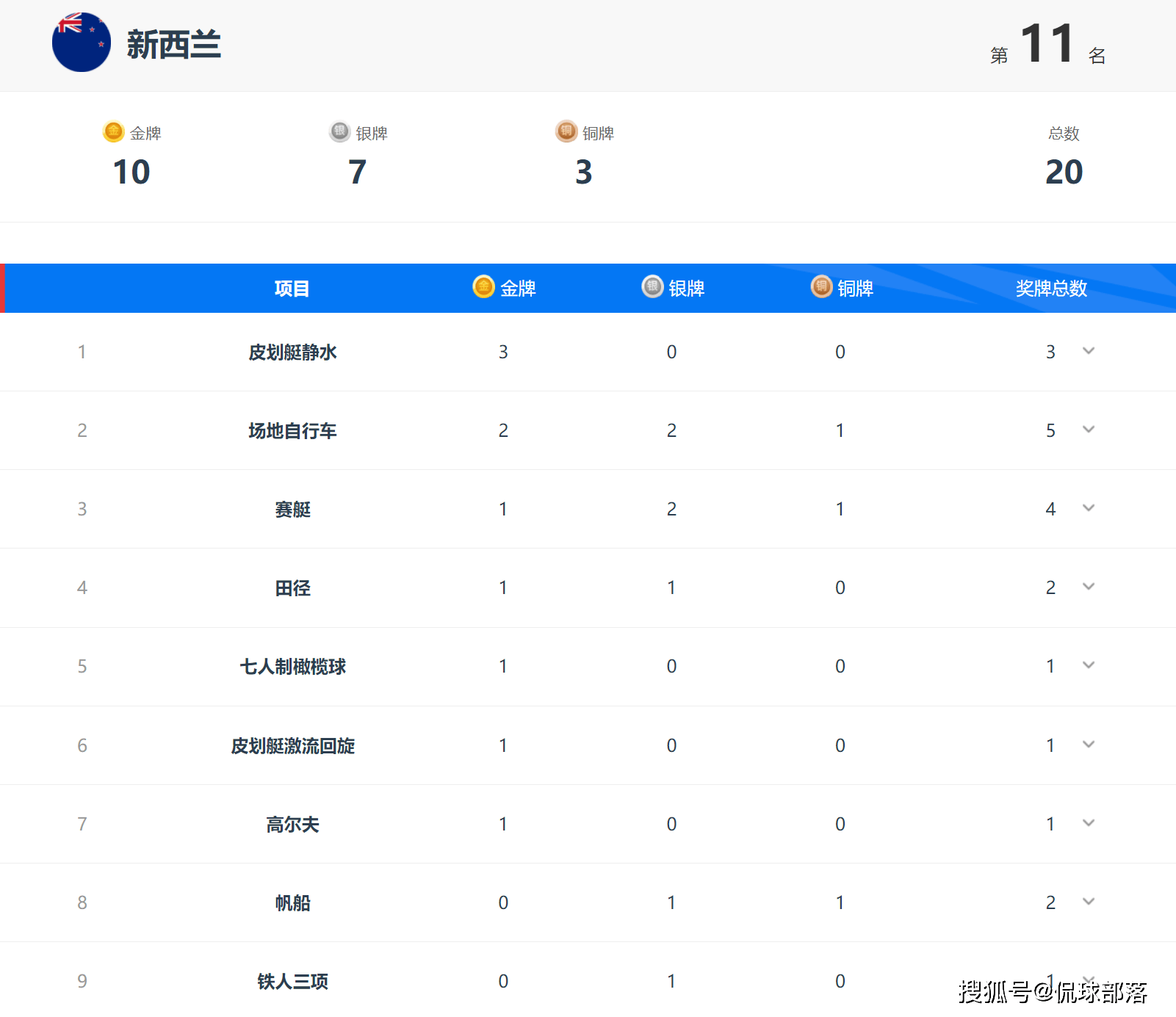This screenshot has height=1017, width=1176.
Task: Click the silver medal icon in summary
Action: [x=340, y=131]
